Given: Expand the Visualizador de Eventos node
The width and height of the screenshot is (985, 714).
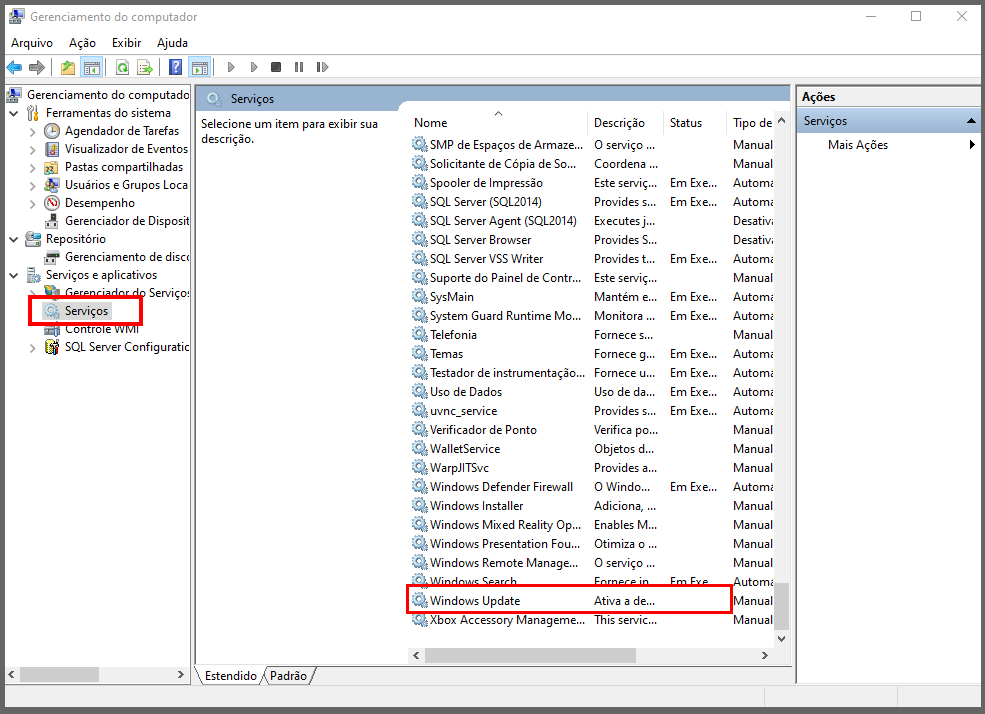Looking at the screenshot, I should click(x=33, y=149).
